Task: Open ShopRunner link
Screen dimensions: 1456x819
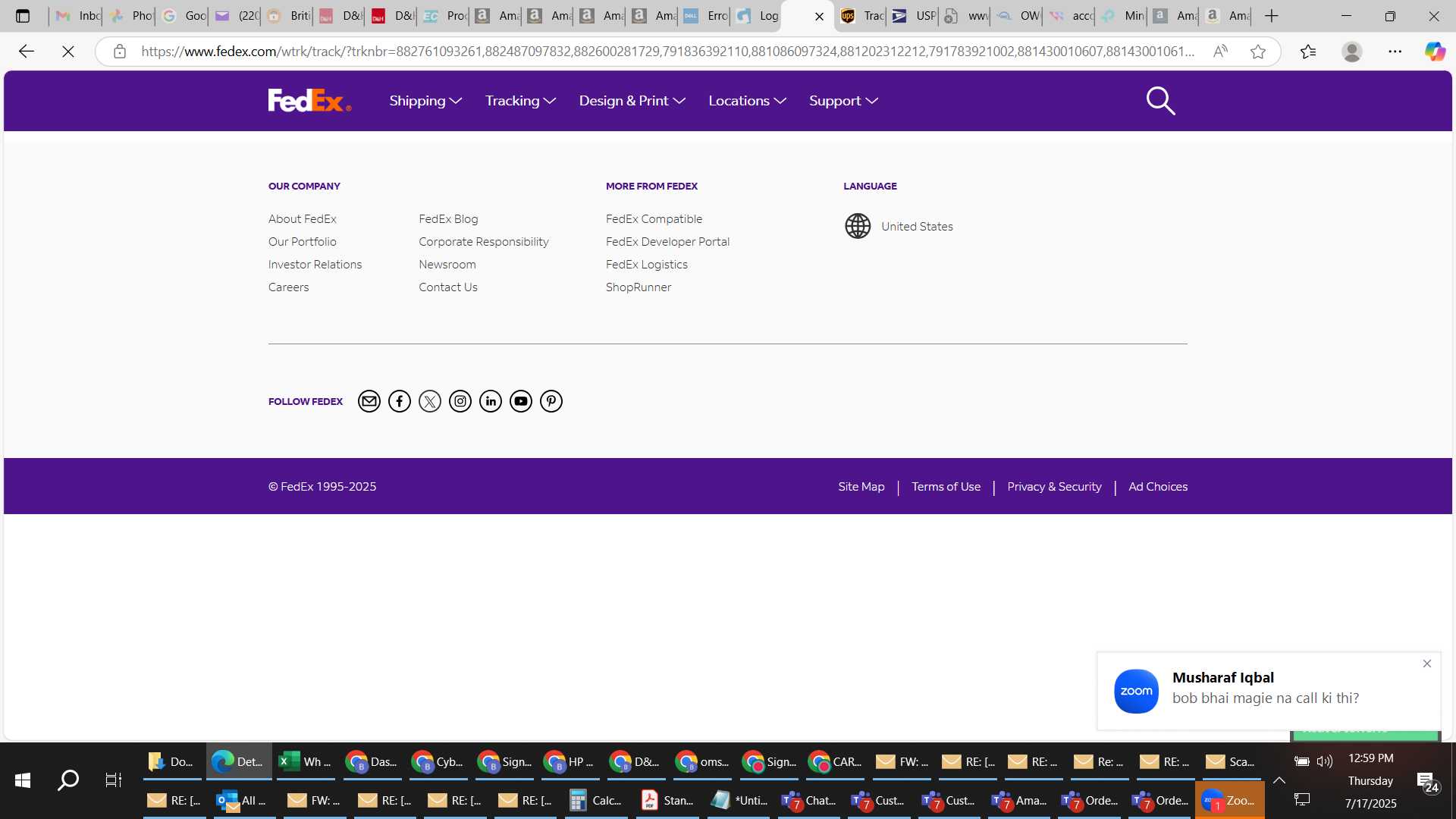Action: coord(638,287)
